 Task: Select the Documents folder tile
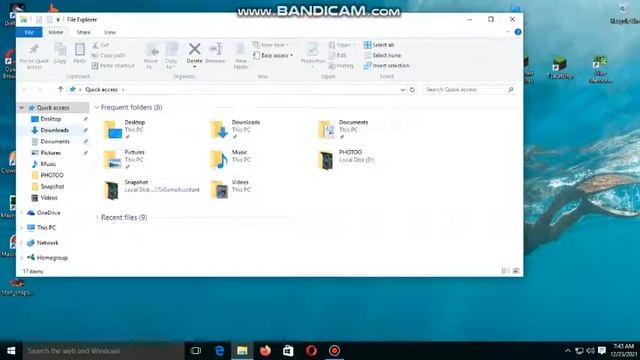point(343,129)
